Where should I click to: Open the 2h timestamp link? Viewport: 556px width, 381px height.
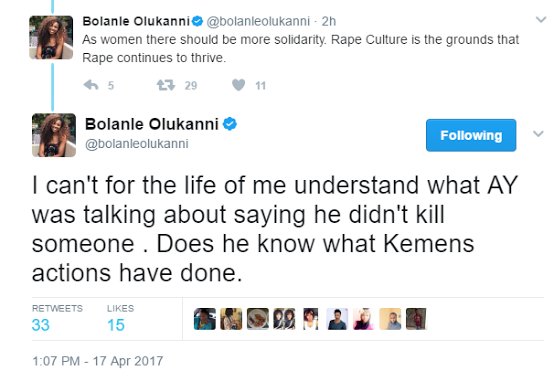tap(329, 21)
